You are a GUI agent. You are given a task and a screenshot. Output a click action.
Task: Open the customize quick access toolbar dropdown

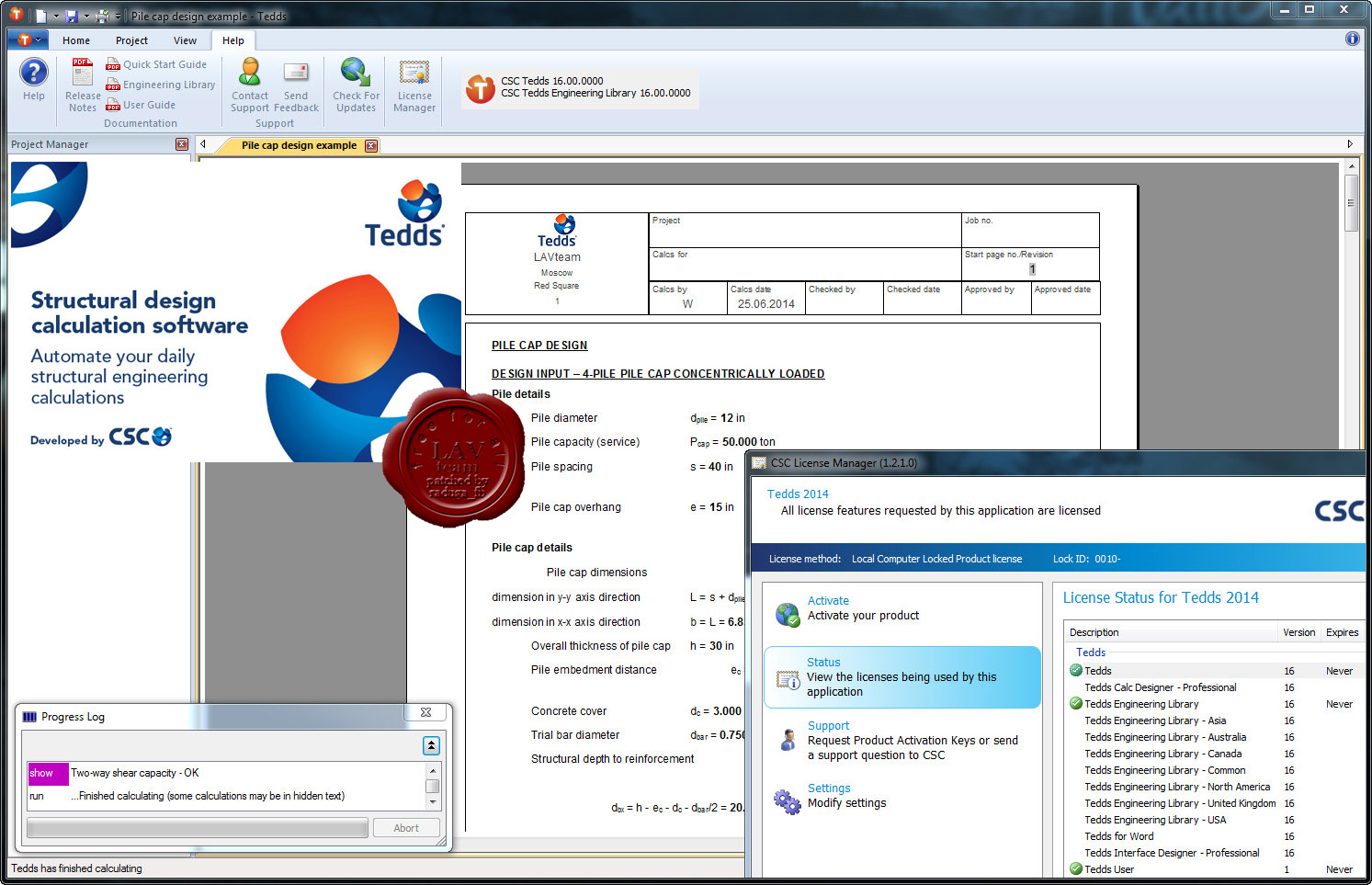[118, 17]
